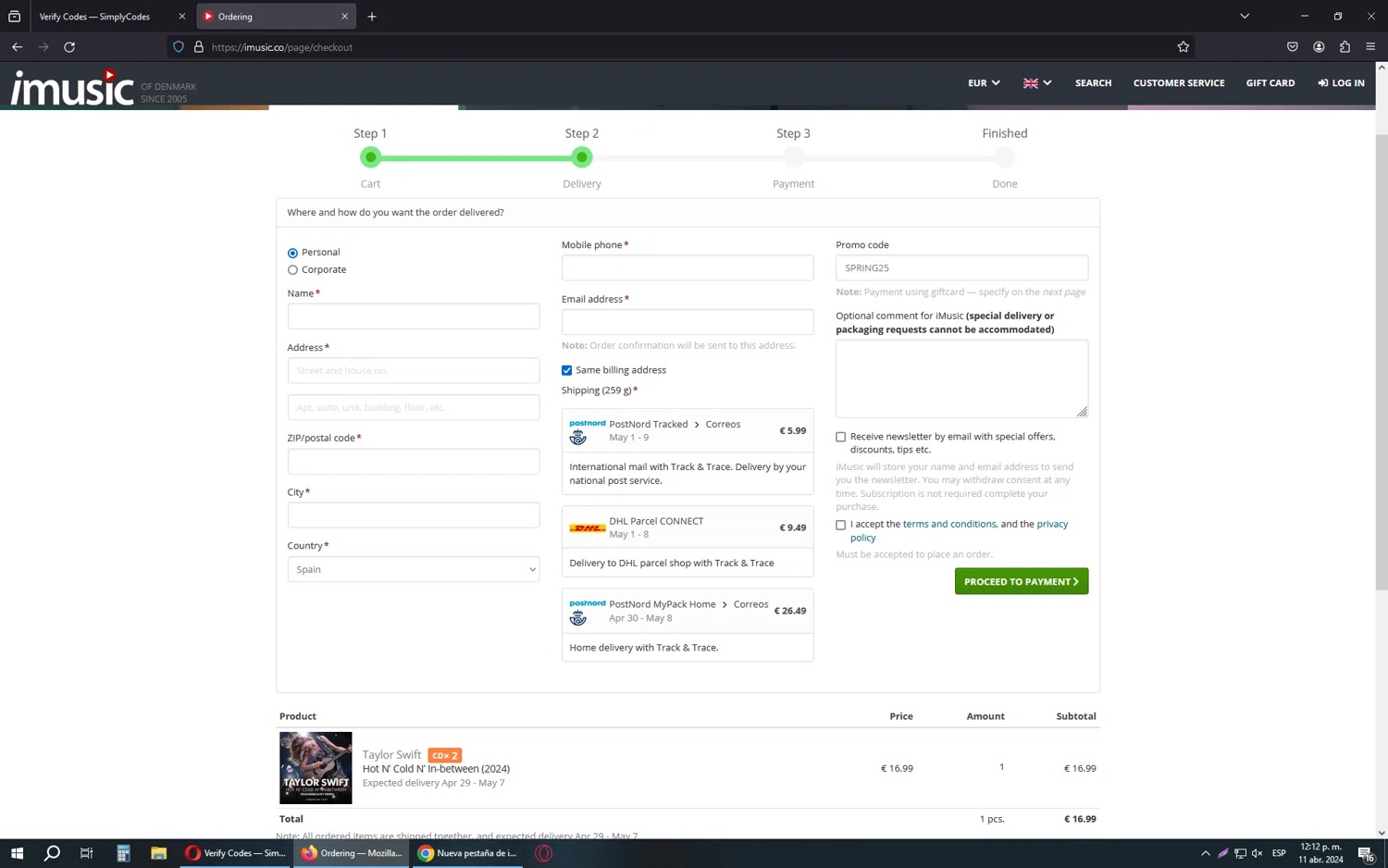Select the Personal radio button
The width and height of the screenshot is (1388, 868).
point(292,253)
